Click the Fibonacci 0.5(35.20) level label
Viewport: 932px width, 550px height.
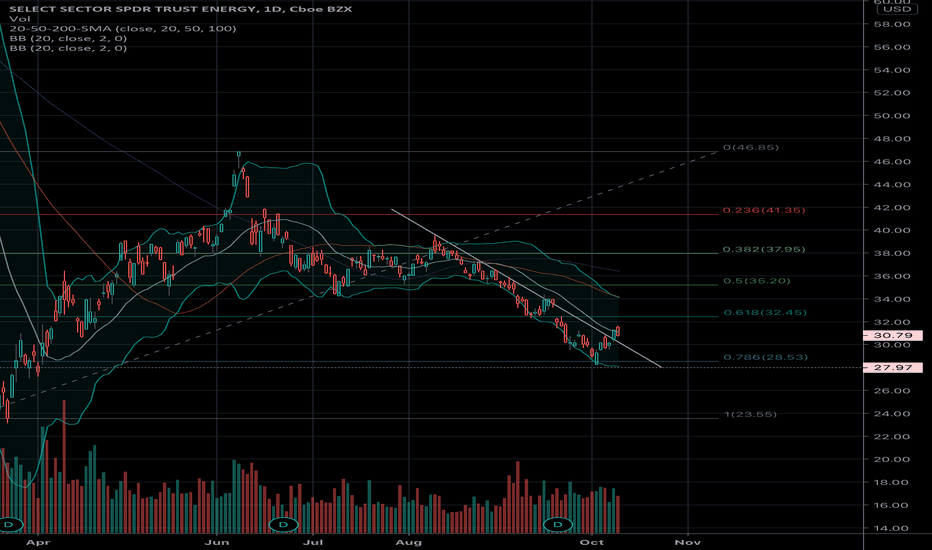coord(757,281)
